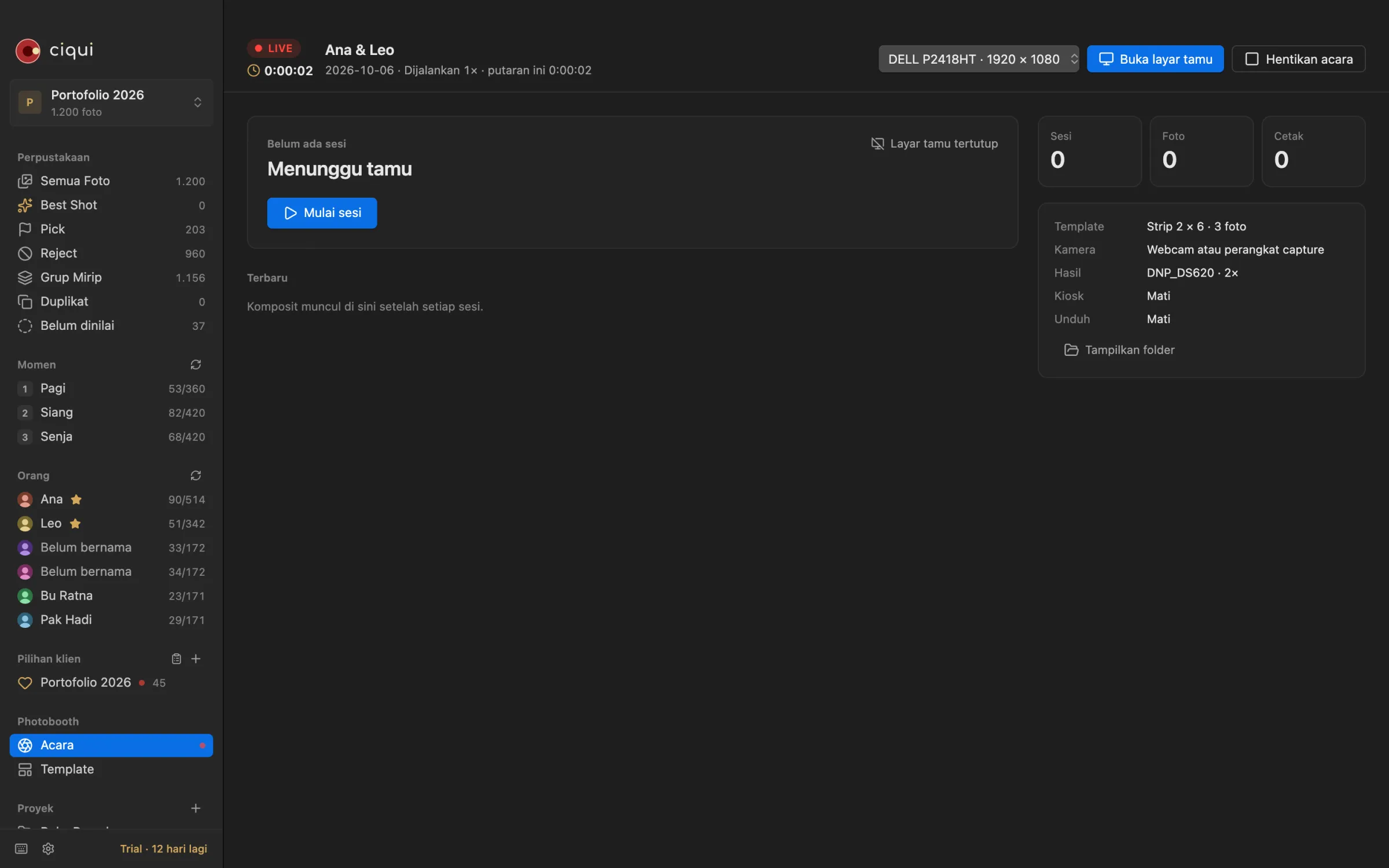Image resolution: width=1389 pixels, height=868 pixels.
Task: Click the Duplikat copy icon
Action: tap(25, 301)
